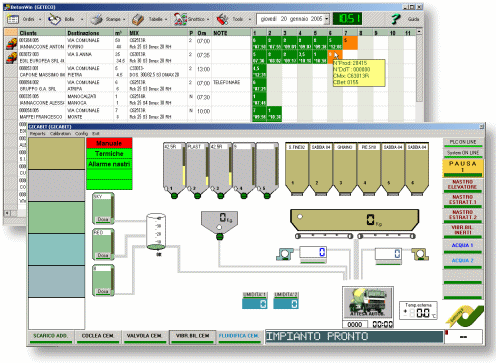Click the RED additive tank

104,244
